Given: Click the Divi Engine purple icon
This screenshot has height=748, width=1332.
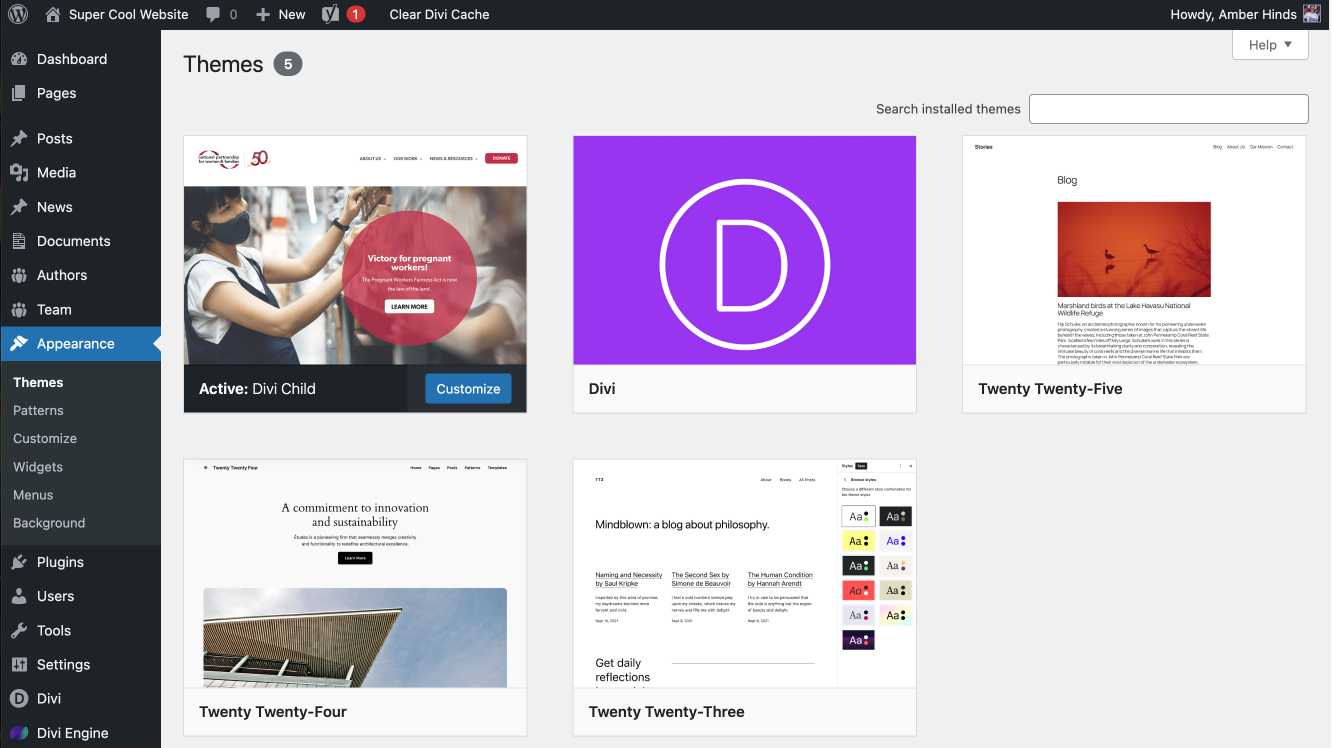Looking at the screenshot, I should coord(19,733).
